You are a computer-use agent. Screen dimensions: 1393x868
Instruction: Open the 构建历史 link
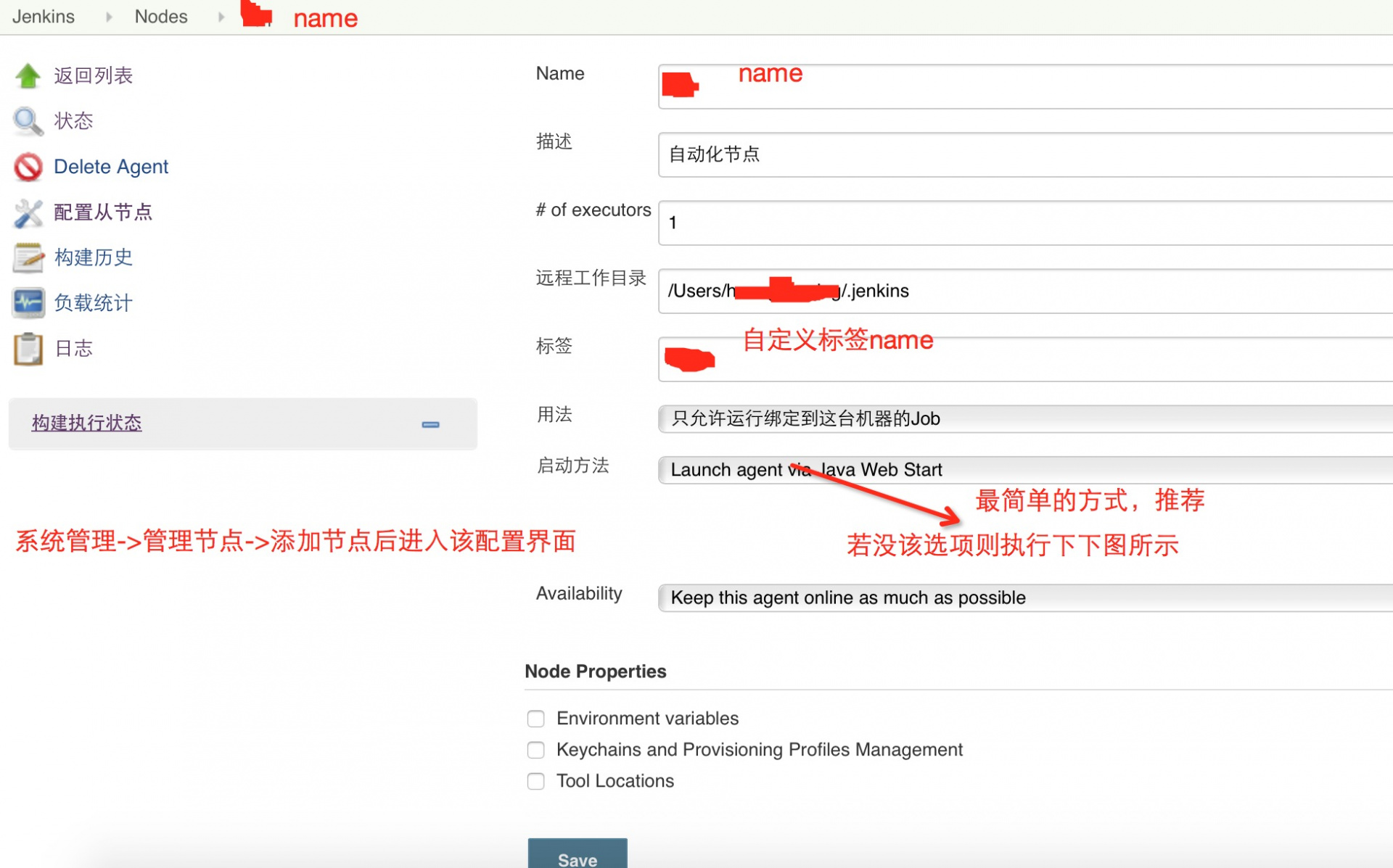coord(94,257)
